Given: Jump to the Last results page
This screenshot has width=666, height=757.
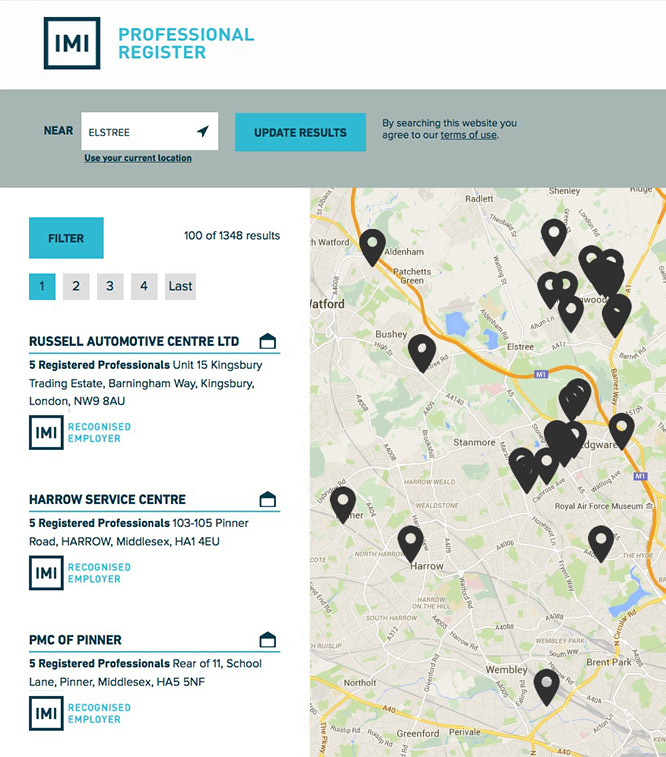Looking at the screenshot, I should coord(180,286).
